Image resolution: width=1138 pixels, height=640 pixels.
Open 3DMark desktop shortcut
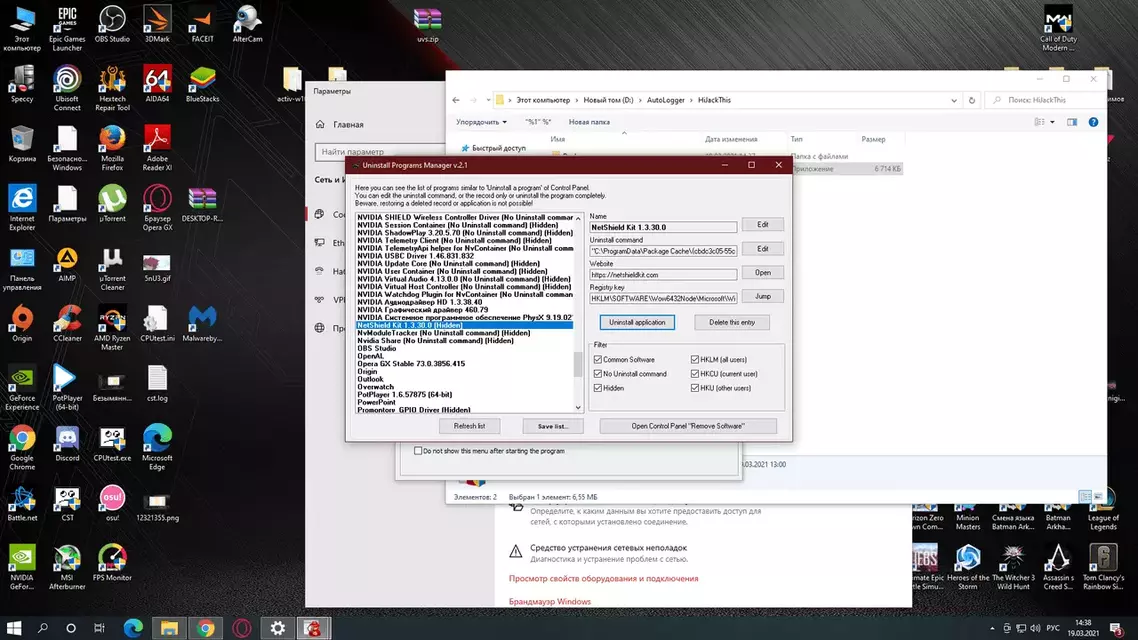pyautogui.click(x=157, y=24)
